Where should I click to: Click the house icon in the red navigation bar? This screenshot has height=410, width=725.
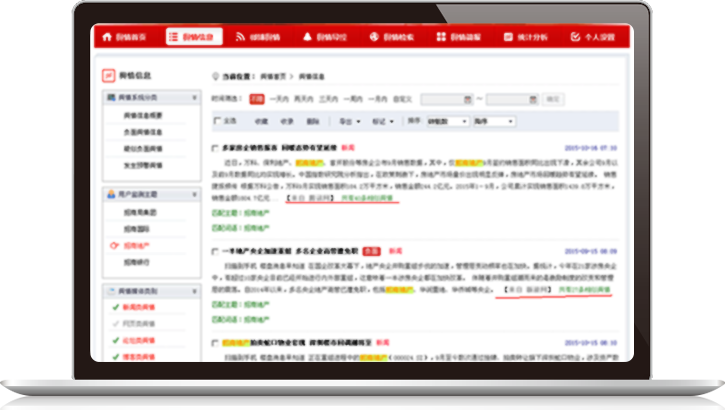click(107, 37)
